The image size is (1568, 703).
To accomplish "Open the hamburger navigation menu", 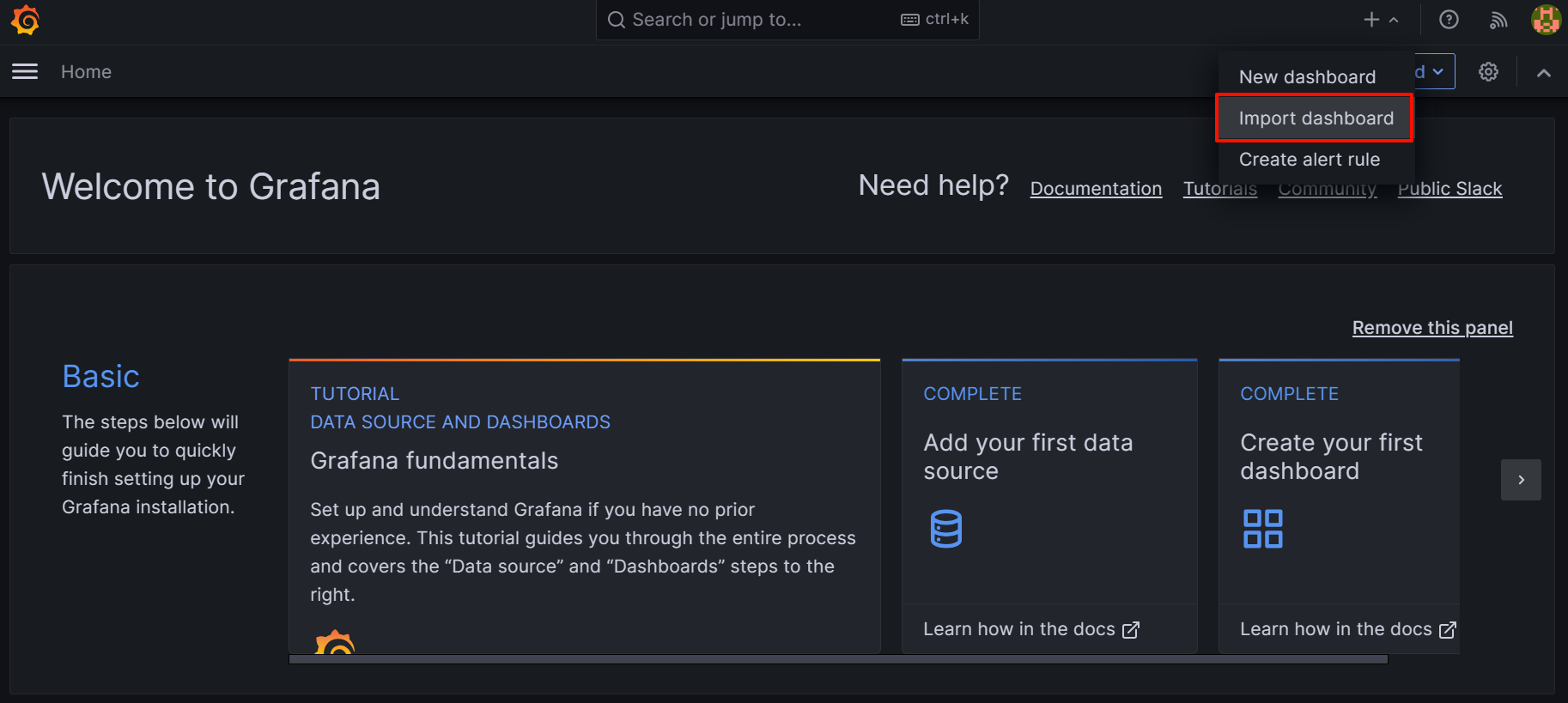I will click(25, 71).
